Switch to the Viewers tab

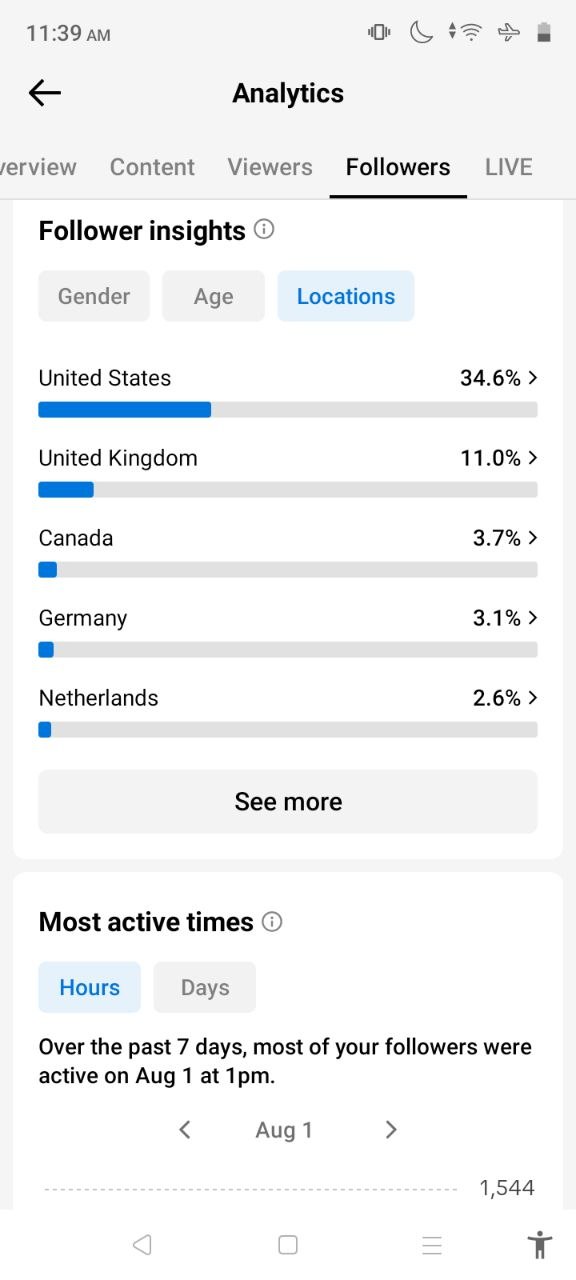270,167
